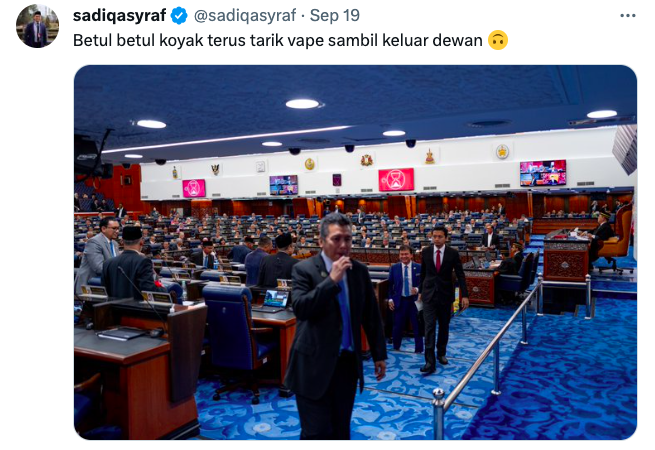The image size is (655, 450).
Task: Click the upside-down face emoji
Action: click(498, 41)
